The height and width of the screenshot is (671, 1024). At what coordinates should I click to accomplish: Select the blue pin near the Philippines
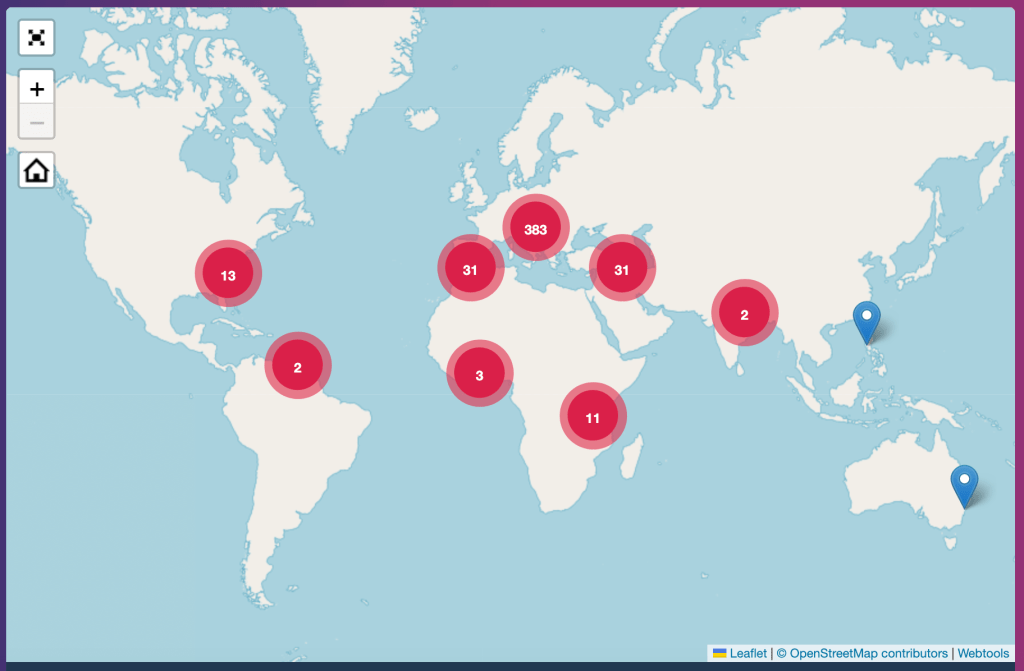point(866,321)
